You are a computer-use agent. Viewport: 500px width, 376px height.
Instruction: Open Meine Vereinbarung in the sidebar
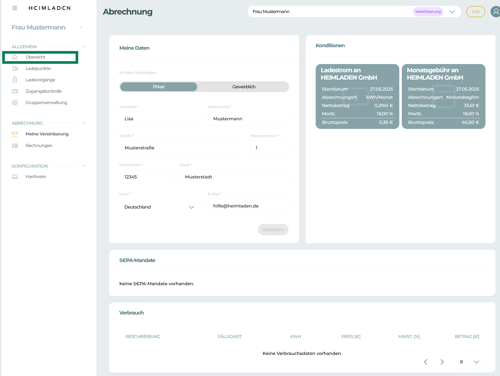(x=47, y=134)
